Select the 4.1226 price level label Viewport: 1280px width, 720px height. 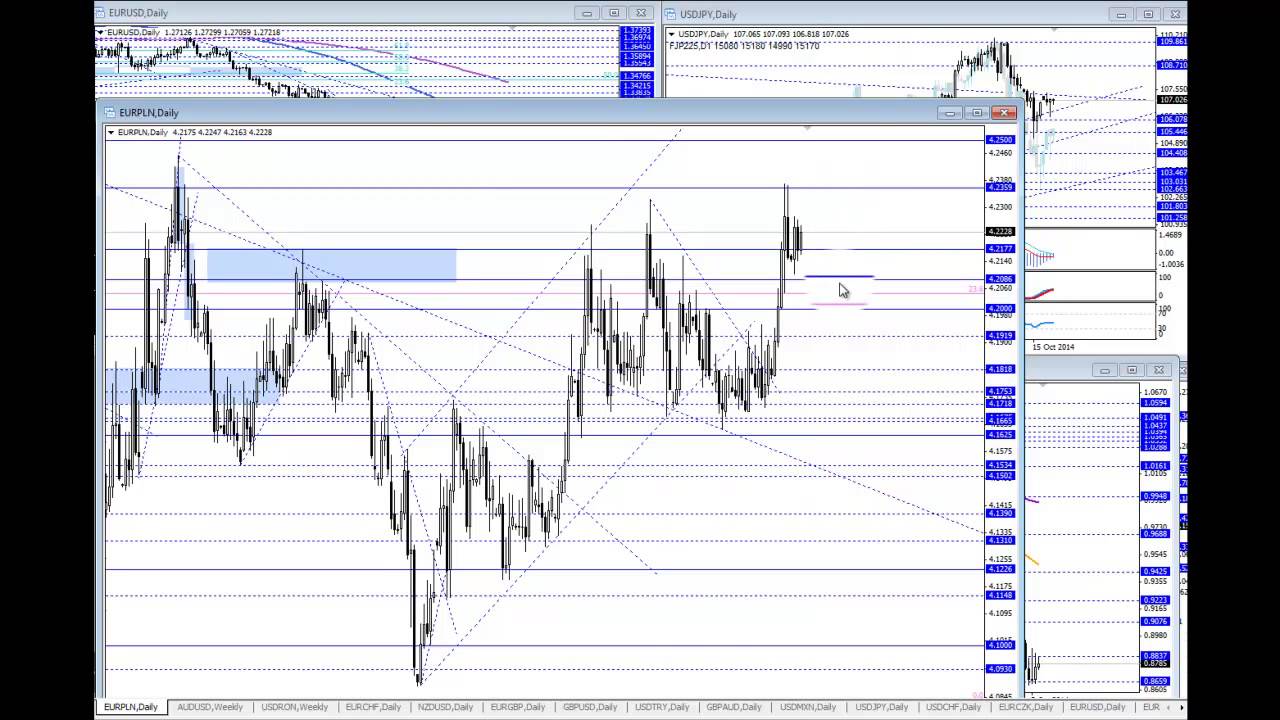click(x=1000, y=569)
